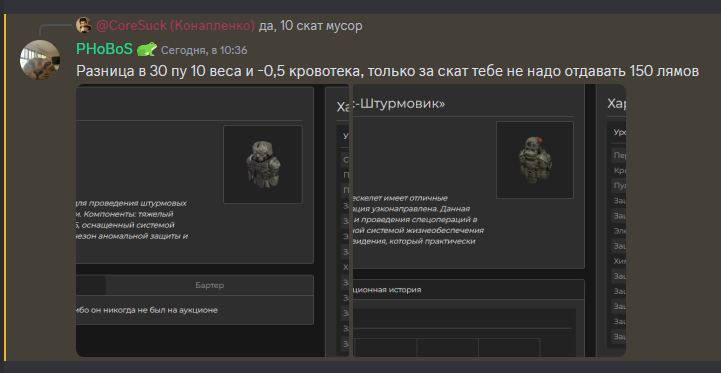Click the description line "ескелет имеет отличные"

(400, 199)
